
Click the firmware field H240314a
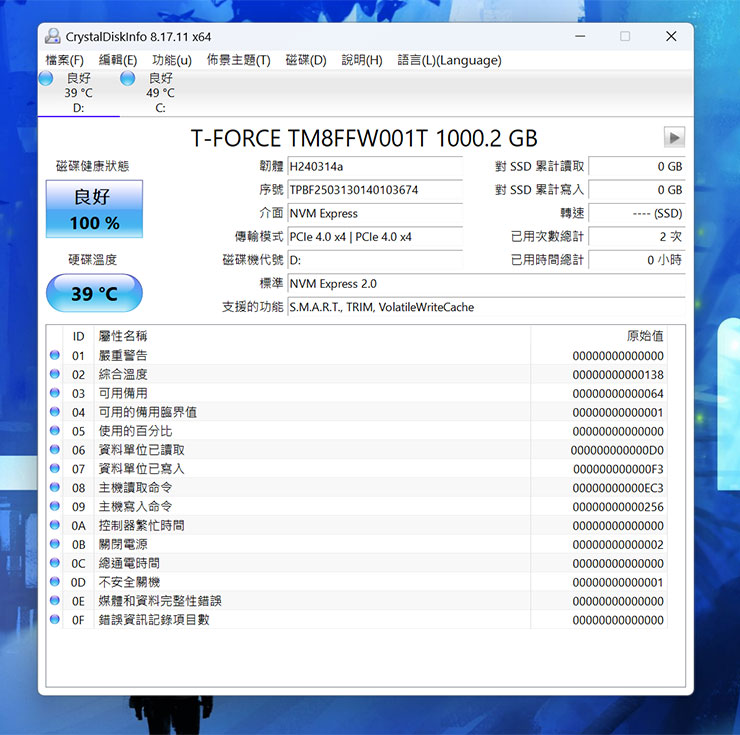pyautogui.click(x=375, y=167)
